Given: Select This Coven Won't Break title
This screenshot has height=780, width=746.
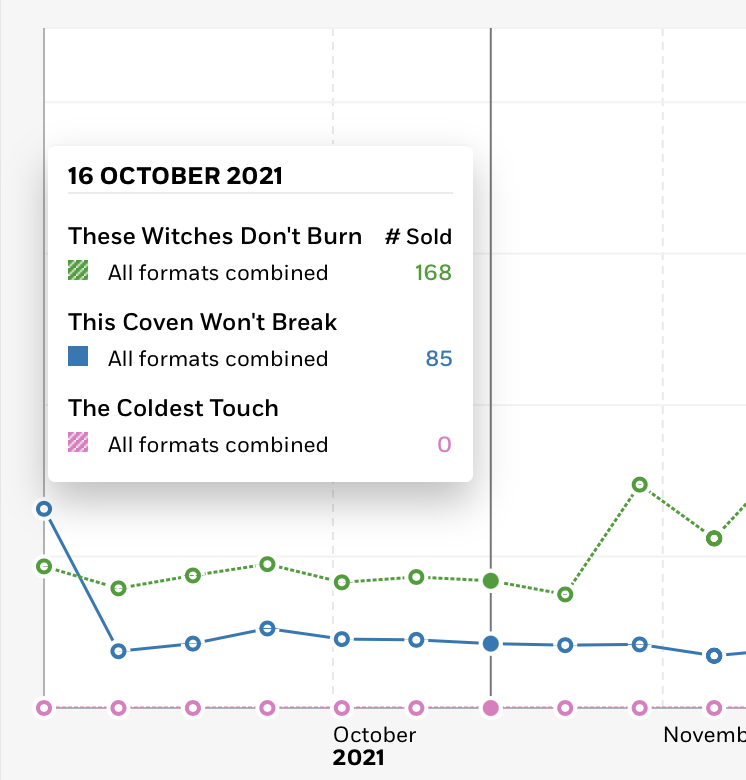Looking at the screenshot, I should pos(202,322).
